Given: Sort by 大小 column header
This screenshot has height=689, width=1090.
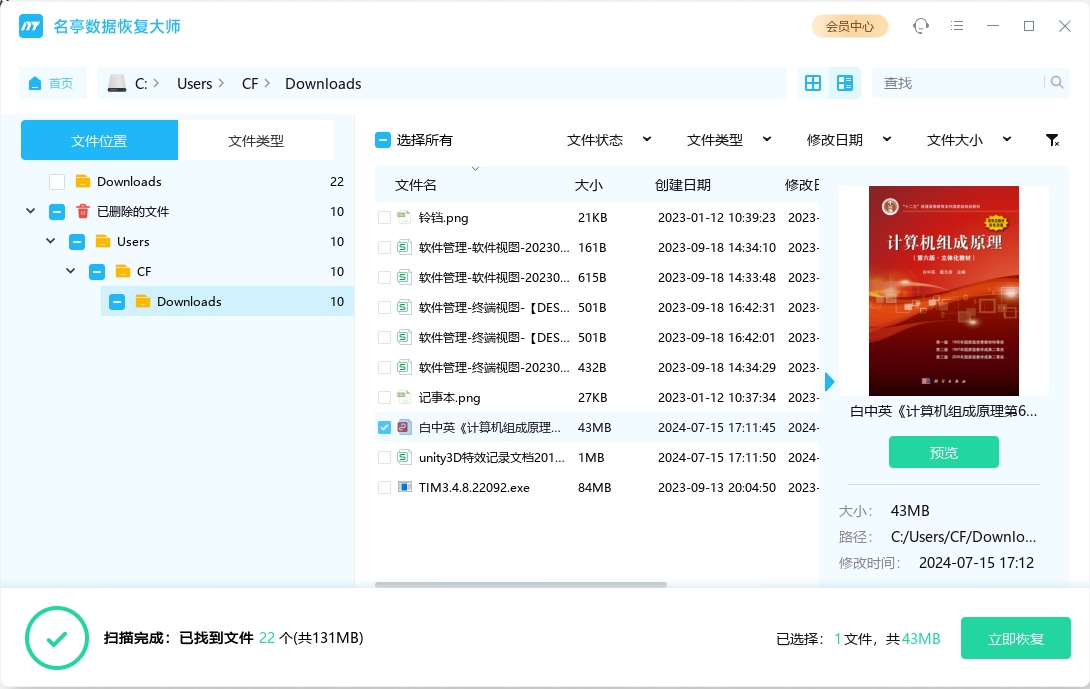Looking at the screenshot, I should coord(589,185).
